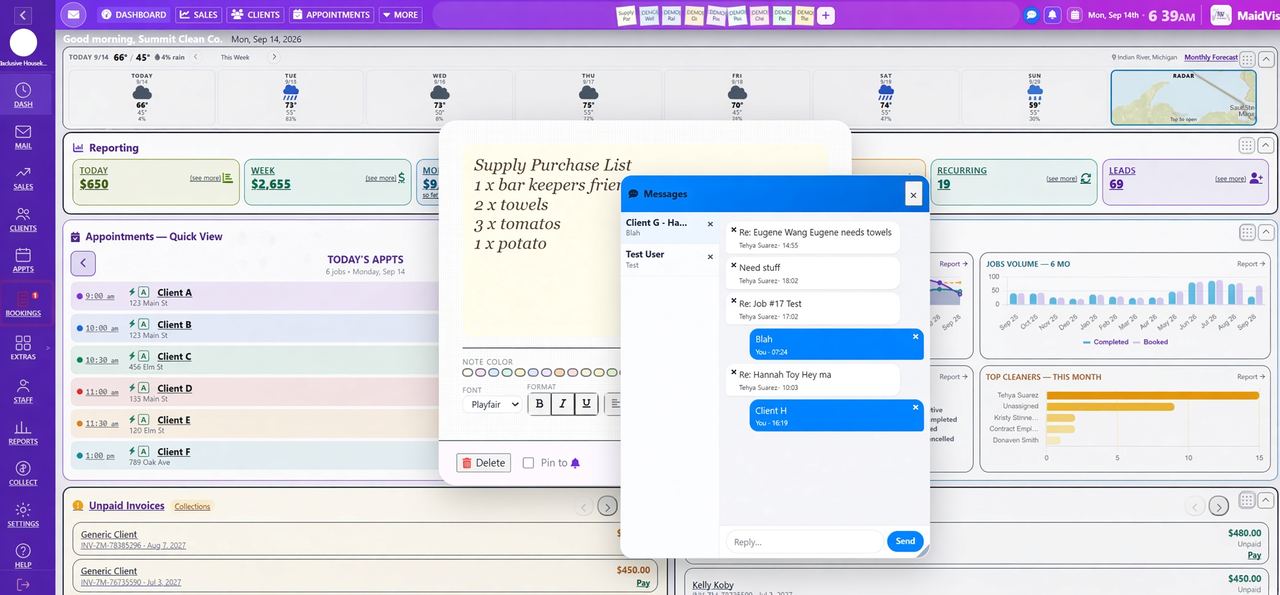
Task: Align note text left
Action: coord(615,404)
